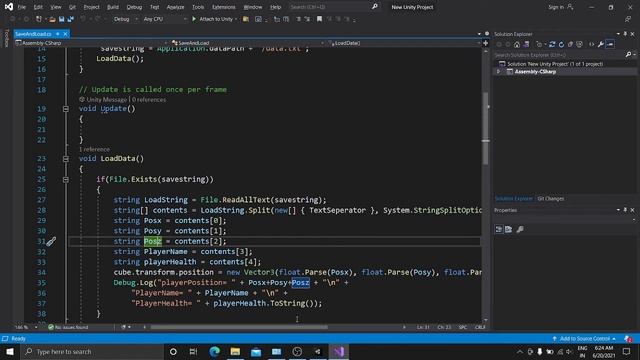This screenshot has width=640, height=360.
Task: Click Properties wrench icon in Solution Explorer
Action: (x=600, y=44)
